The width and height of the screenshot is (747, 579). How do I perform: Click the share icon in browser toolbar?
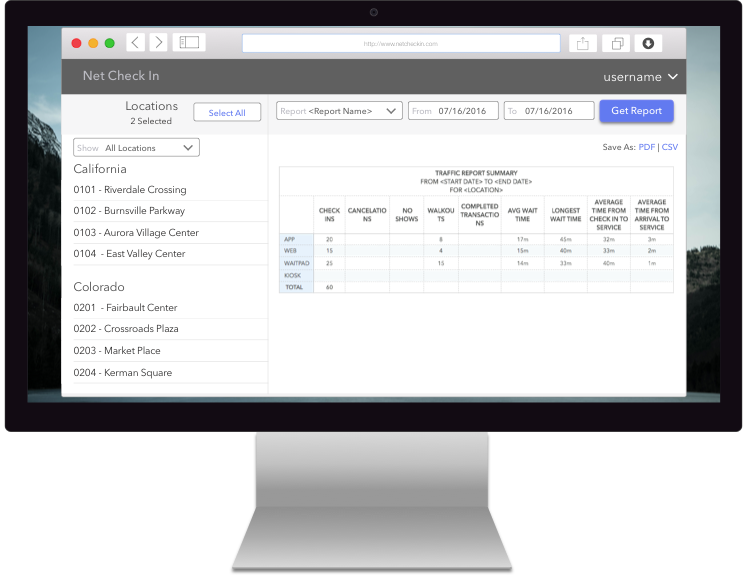click(x=582, y=43)
